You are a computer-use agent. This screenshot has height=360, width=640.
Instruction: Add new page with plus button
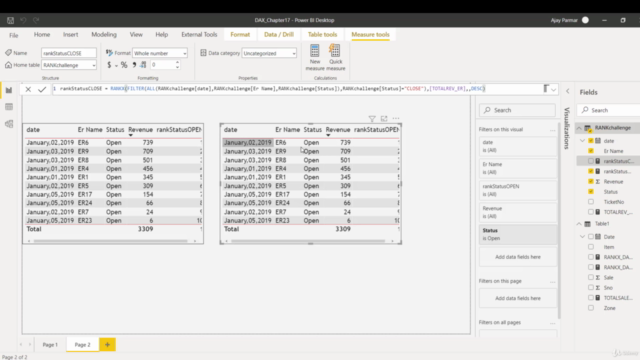tap(107, 344)
